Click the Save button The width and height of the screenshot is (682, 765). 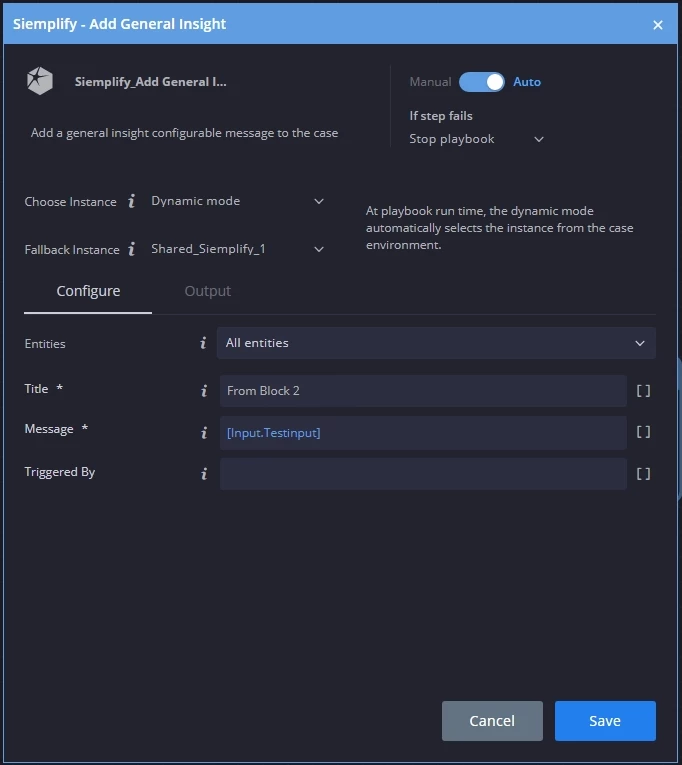pyautogui.click(x=605, y=721)
